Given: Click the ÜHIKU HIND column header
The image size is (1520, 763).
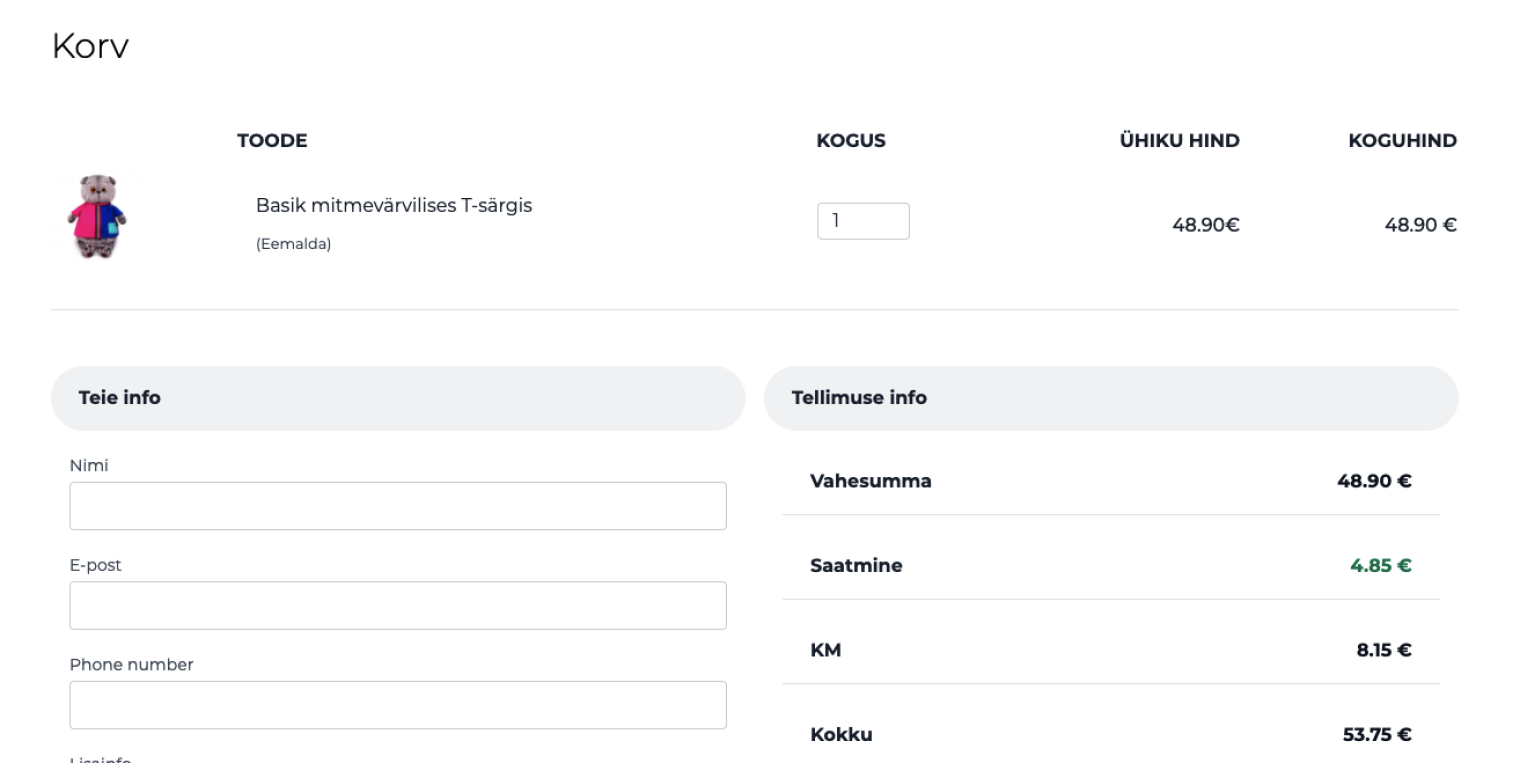Looking at the screenshot, I should pos(1179,141).
